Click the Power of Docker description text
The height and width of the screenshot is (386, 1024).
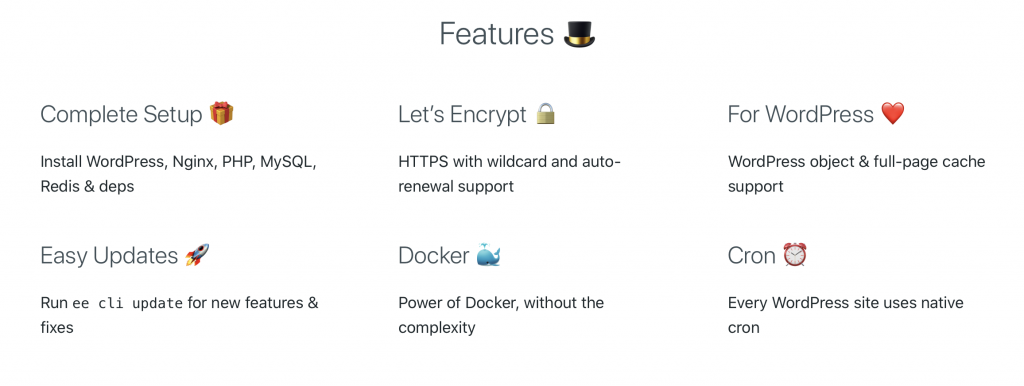click(x=501, y=315)
